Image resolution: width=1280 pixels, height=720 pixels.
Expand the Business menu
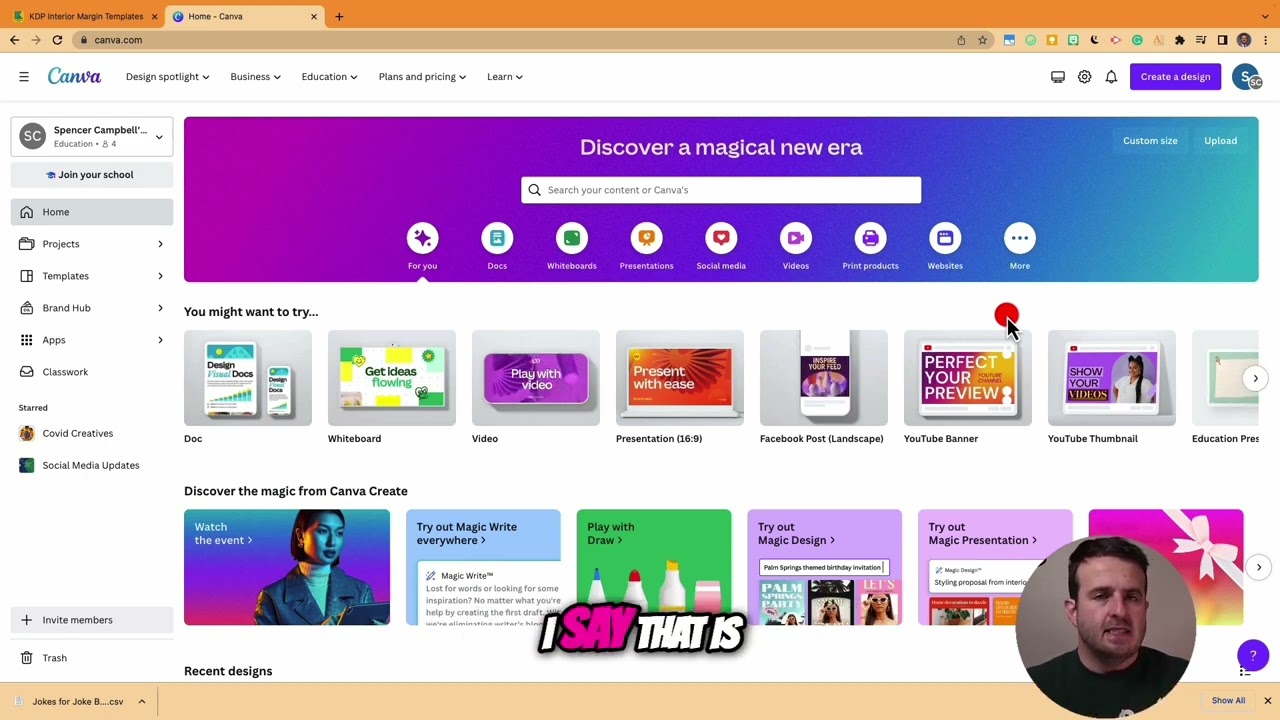point(255,77)
